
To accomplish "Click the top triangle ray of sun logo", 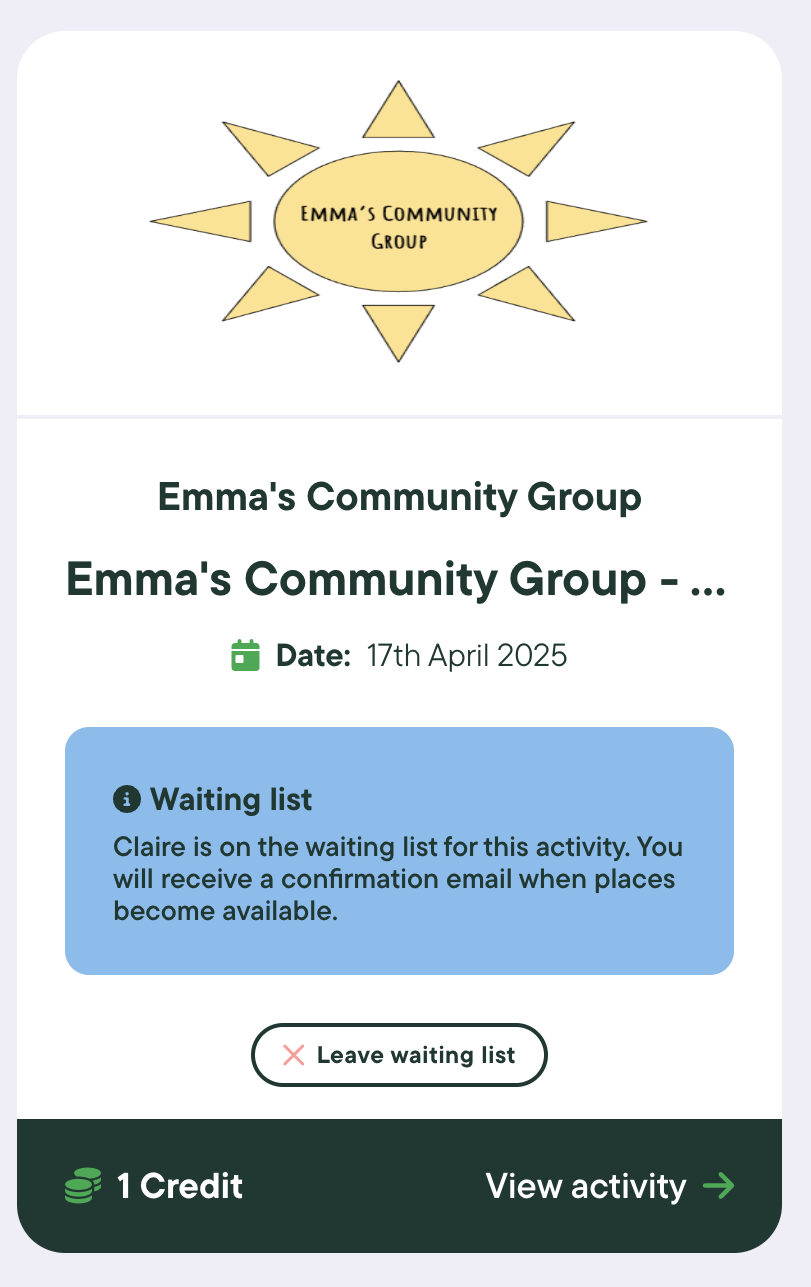I will (398, 112).
